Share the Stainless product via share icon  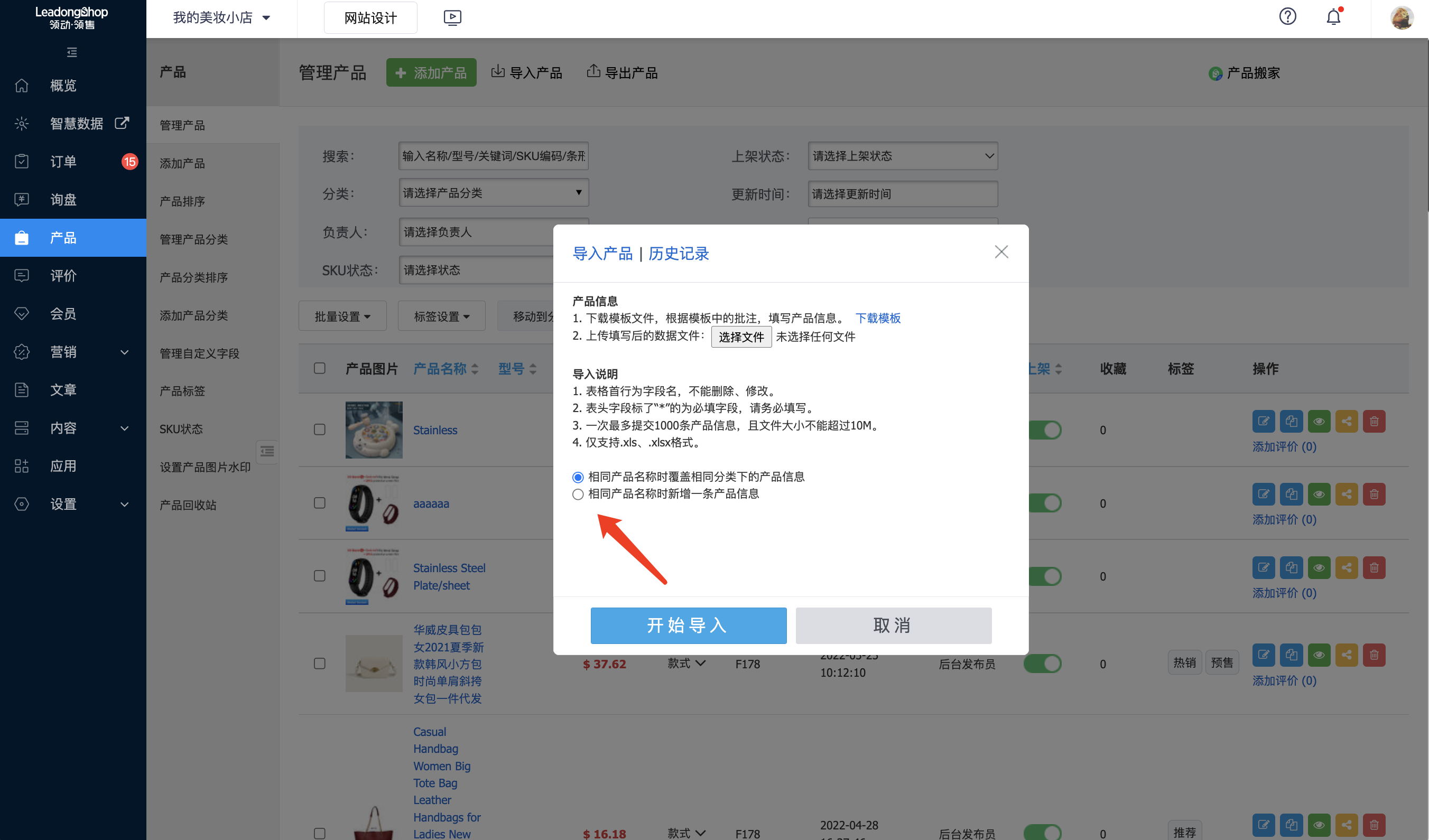tap(1347, 421)
